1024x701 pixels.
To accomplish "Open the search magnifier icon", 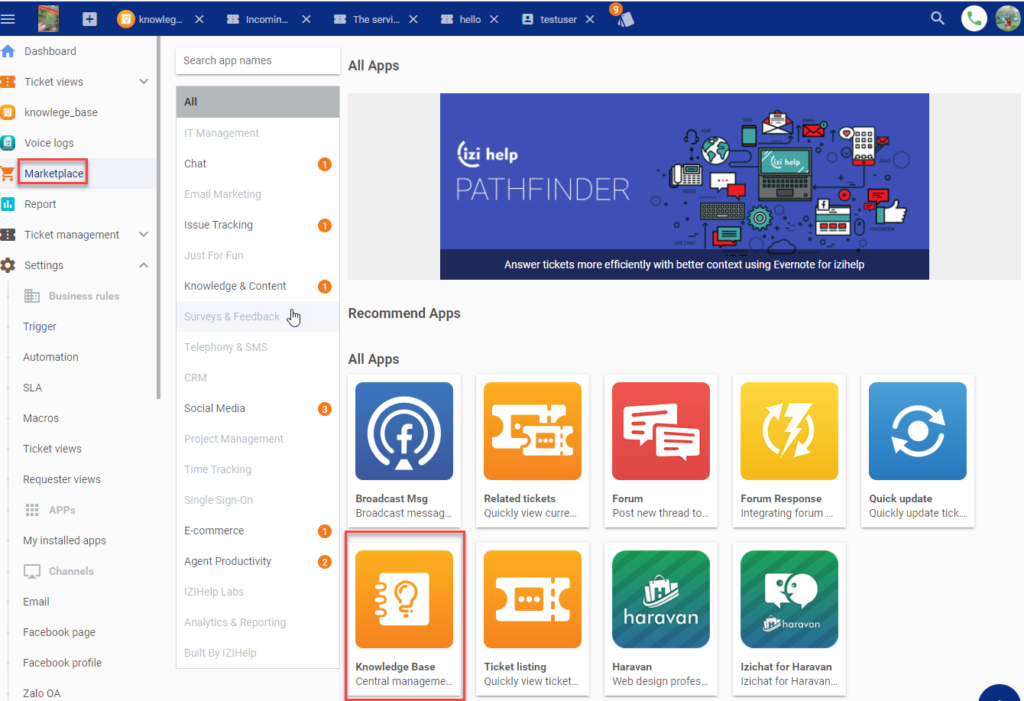I will pyautogui.click(x=937, y=18).
